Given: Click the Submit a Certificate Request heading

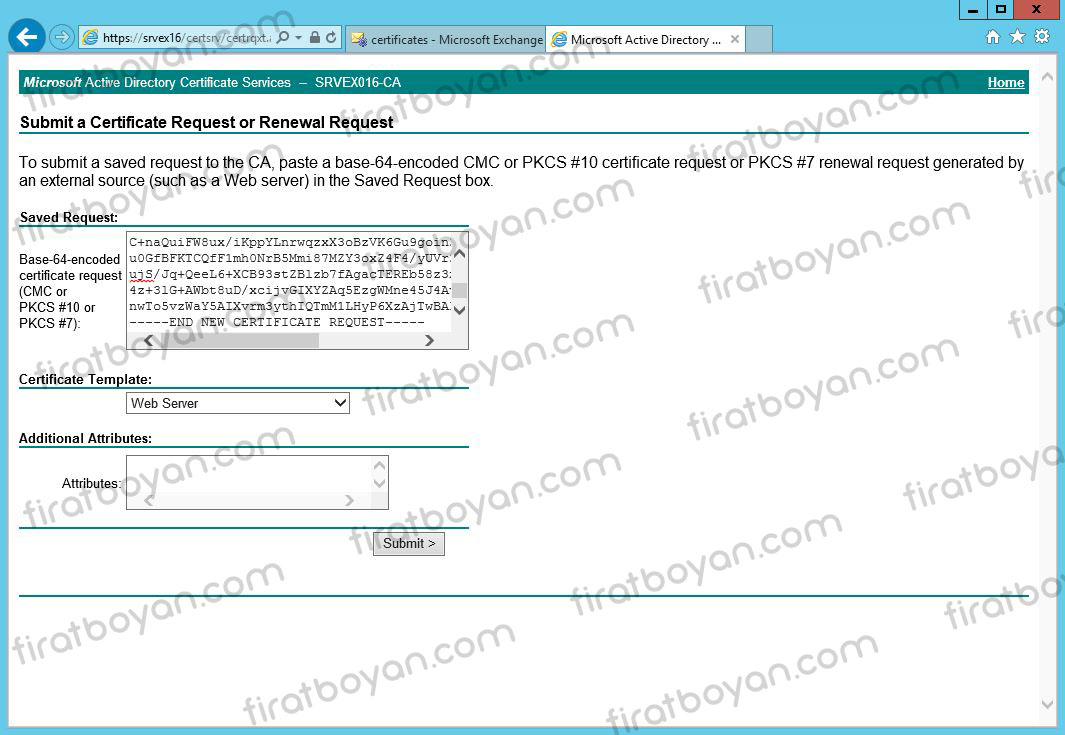Looking at the screenshot, I should click(x=206, y=122).
